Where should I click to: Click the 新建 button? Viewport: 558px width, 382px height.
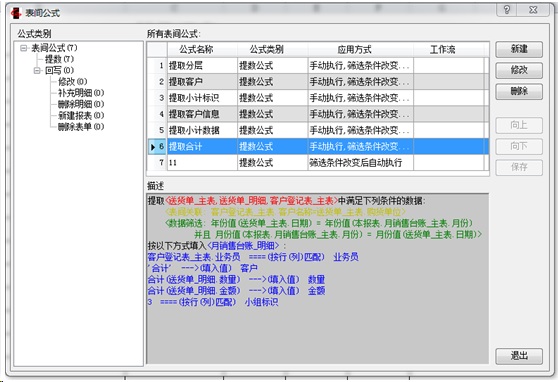tap(519, 49)
